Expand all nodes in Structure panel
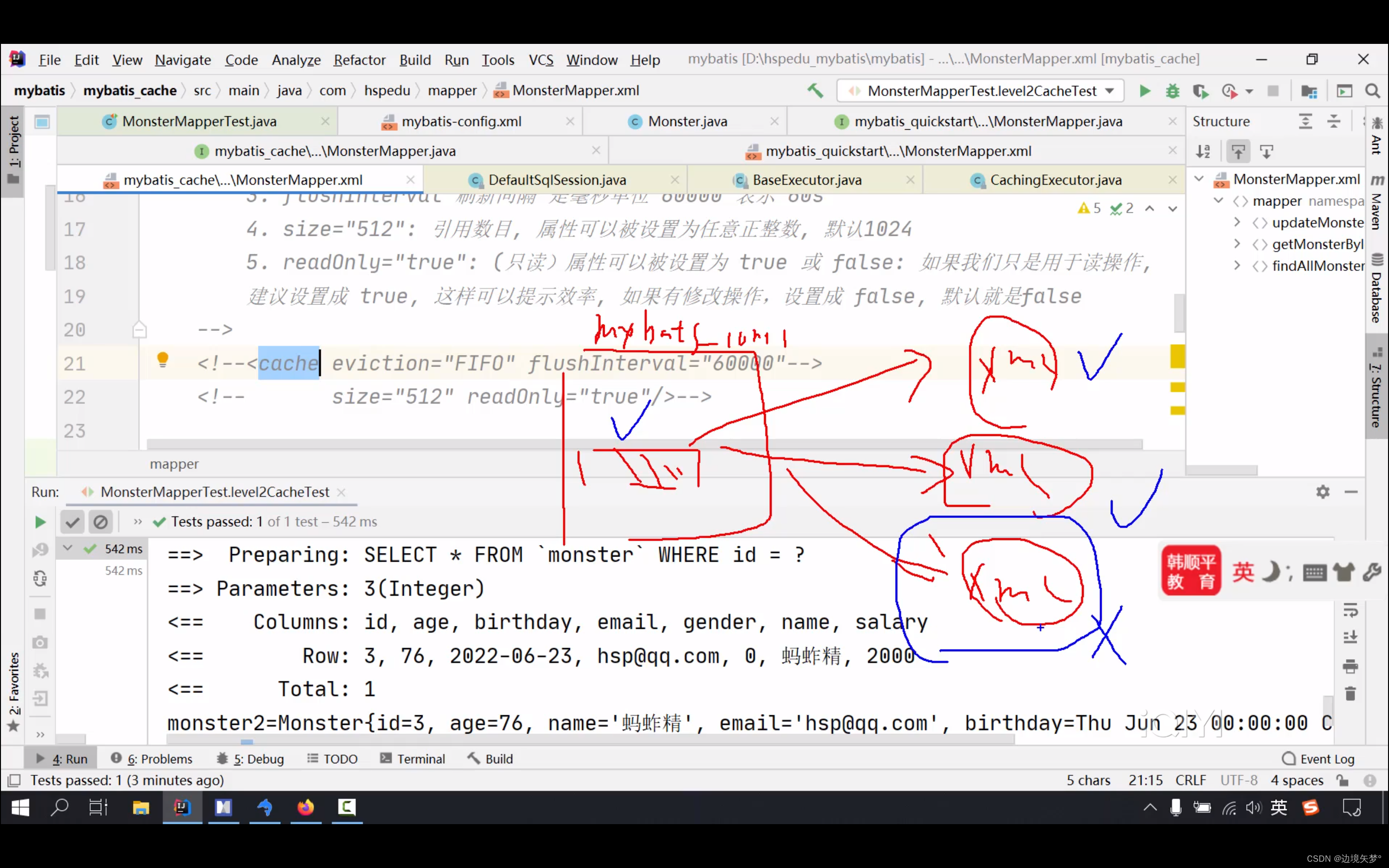Screen dimensions: 1389x868 tap(1305, 121)
